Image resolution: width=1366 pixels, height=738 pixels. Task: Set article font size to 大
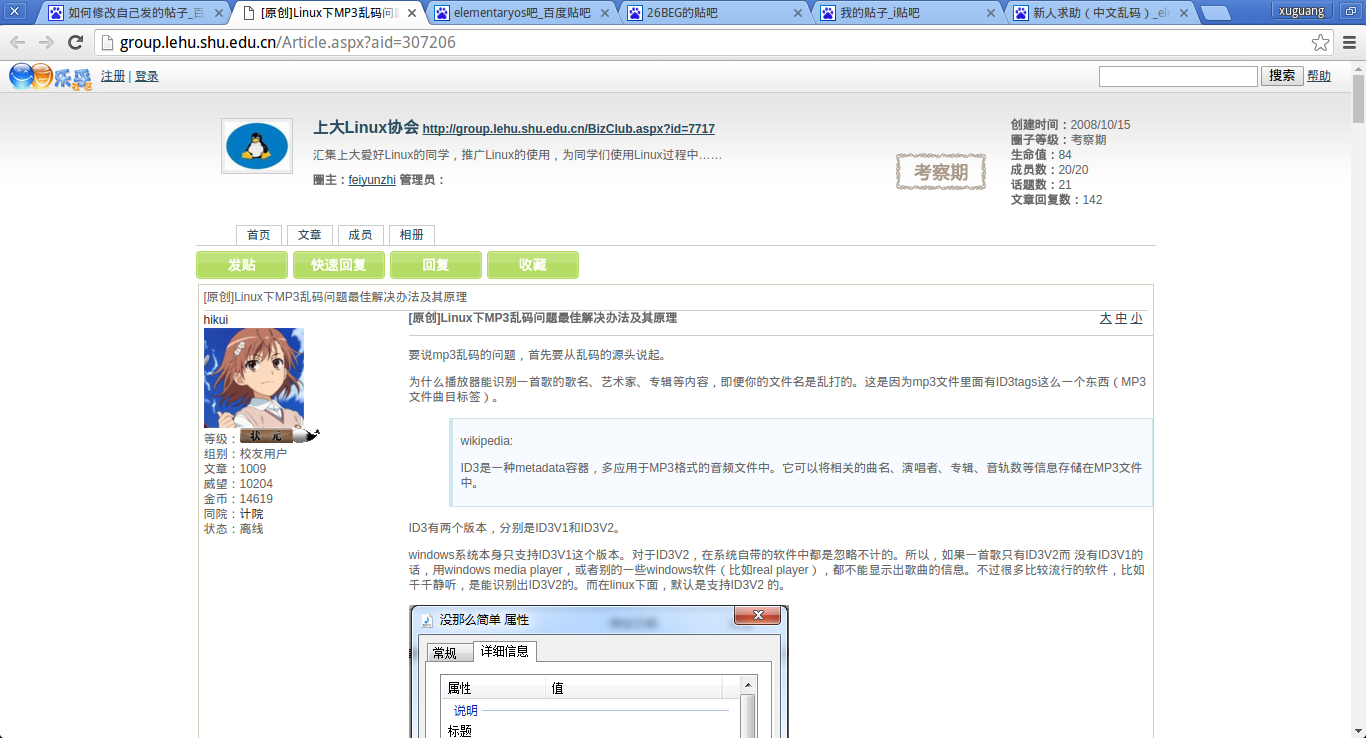click(x=1106, y=319)
